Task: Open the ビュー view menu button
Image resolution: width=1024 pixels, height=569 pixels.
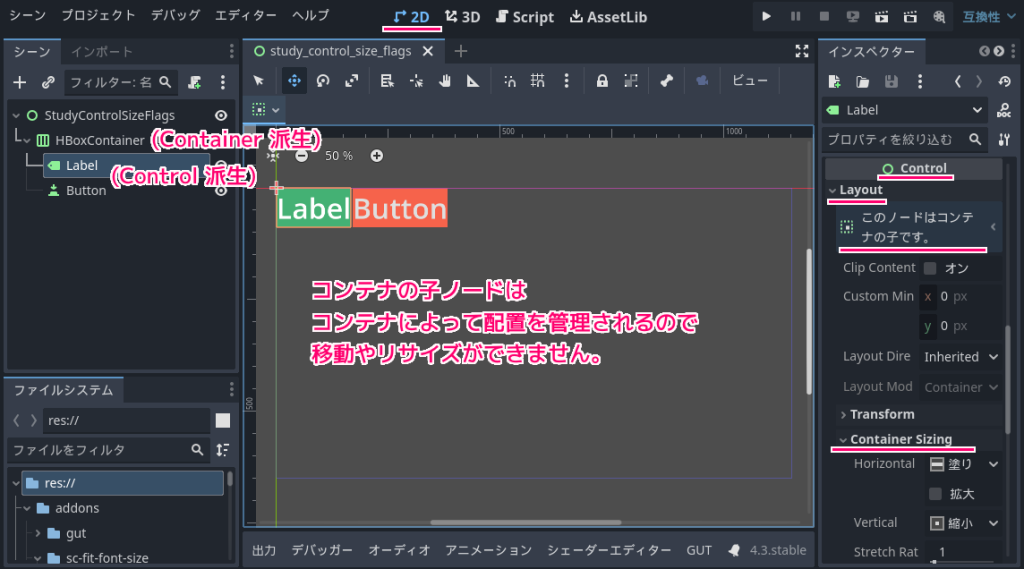Action: click(750, 81)
